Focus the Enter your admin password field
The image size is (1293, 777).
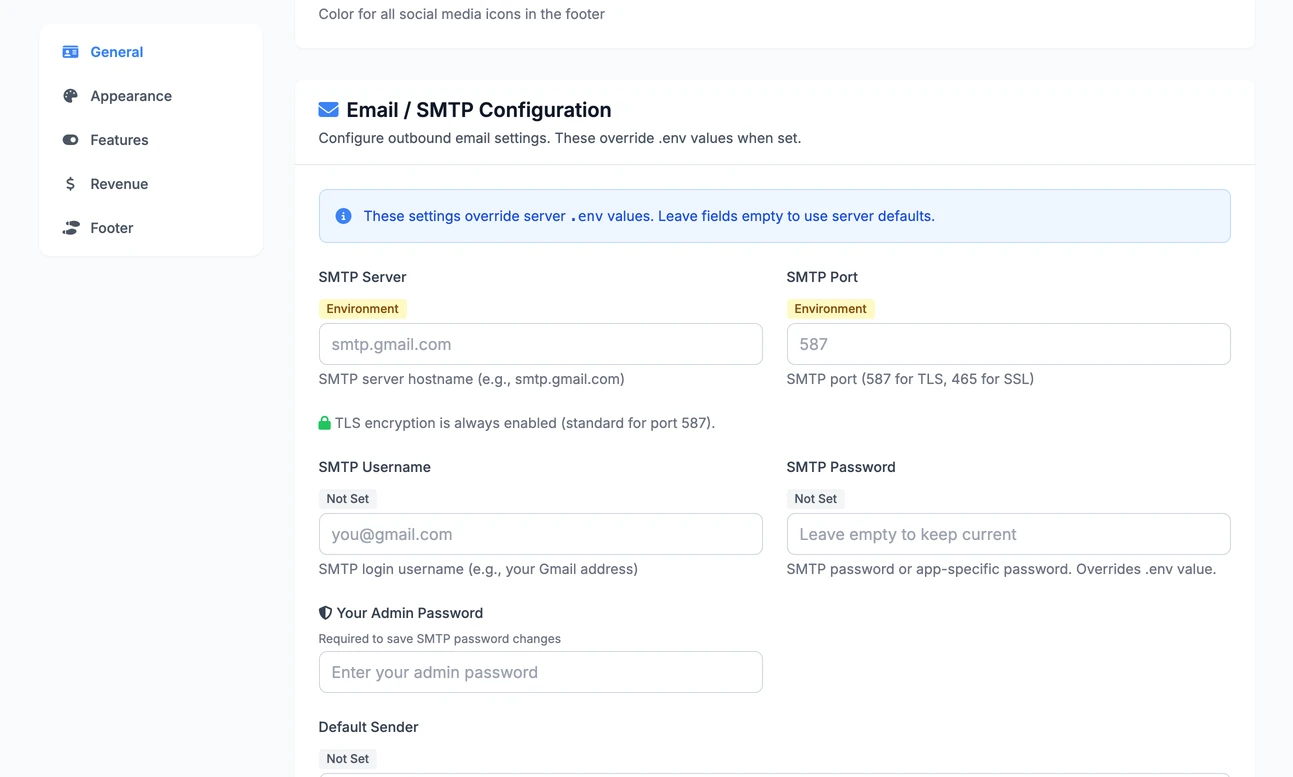tap(540, 672)
